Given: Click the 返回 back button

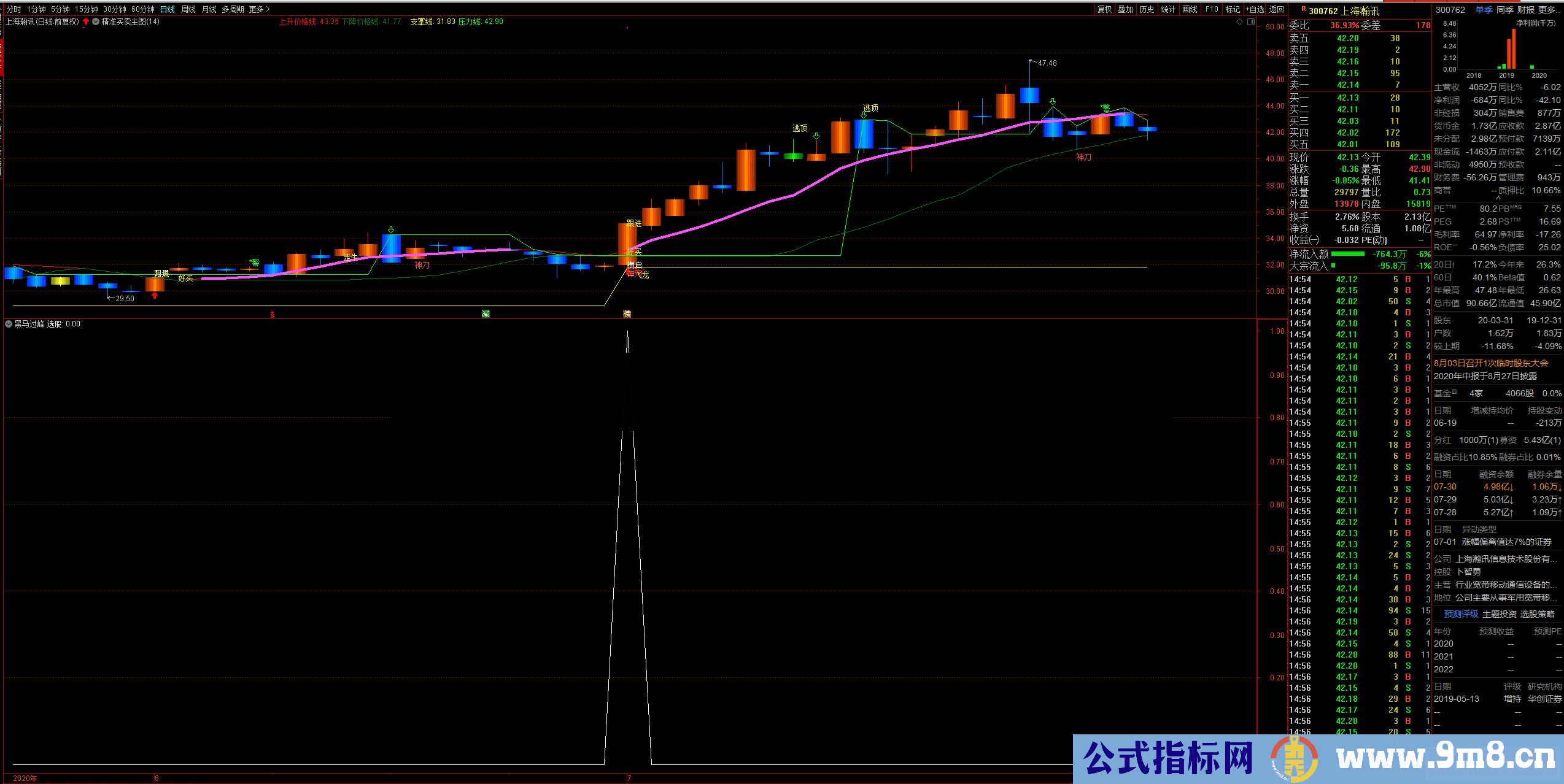Looking at the screenshot, I should 1277,9.
